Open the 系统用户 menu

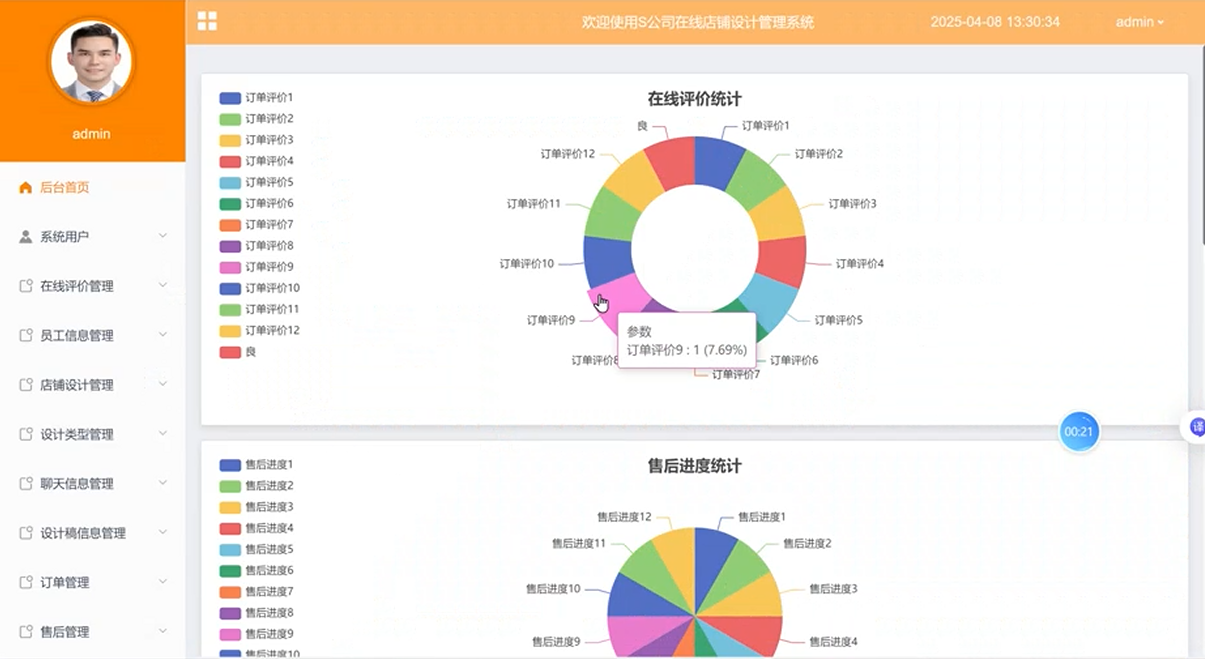(92, 236)
